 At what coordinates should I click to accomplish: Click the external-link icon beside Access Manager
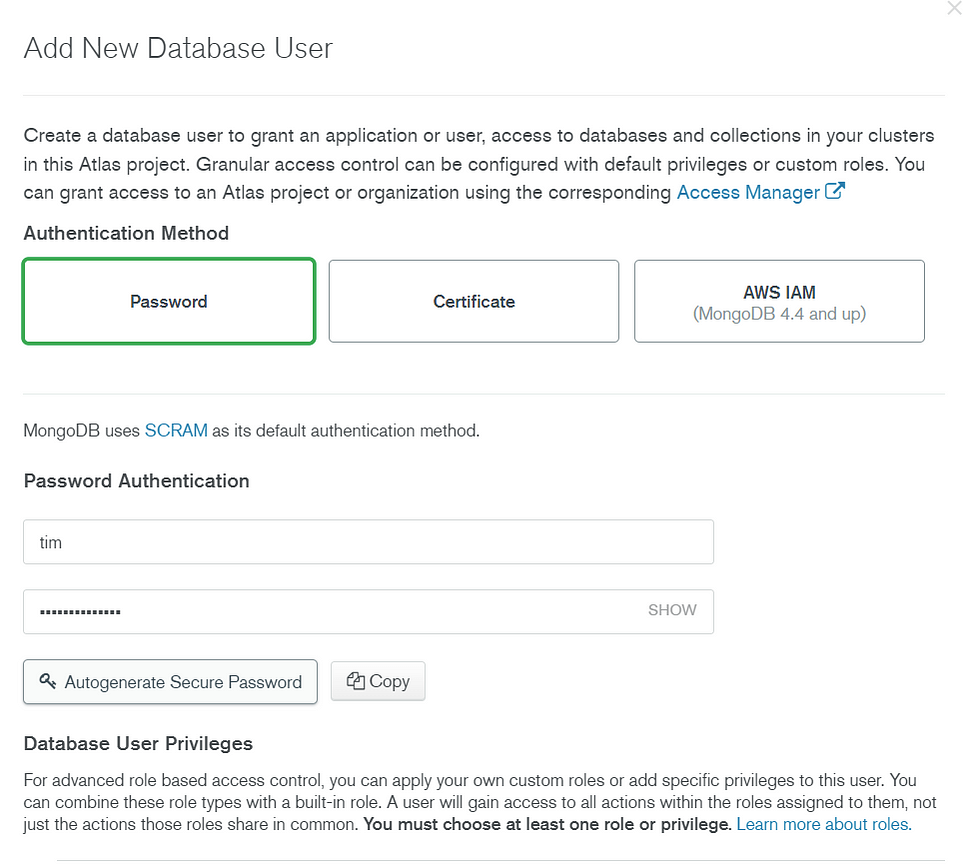click(835, 191)
